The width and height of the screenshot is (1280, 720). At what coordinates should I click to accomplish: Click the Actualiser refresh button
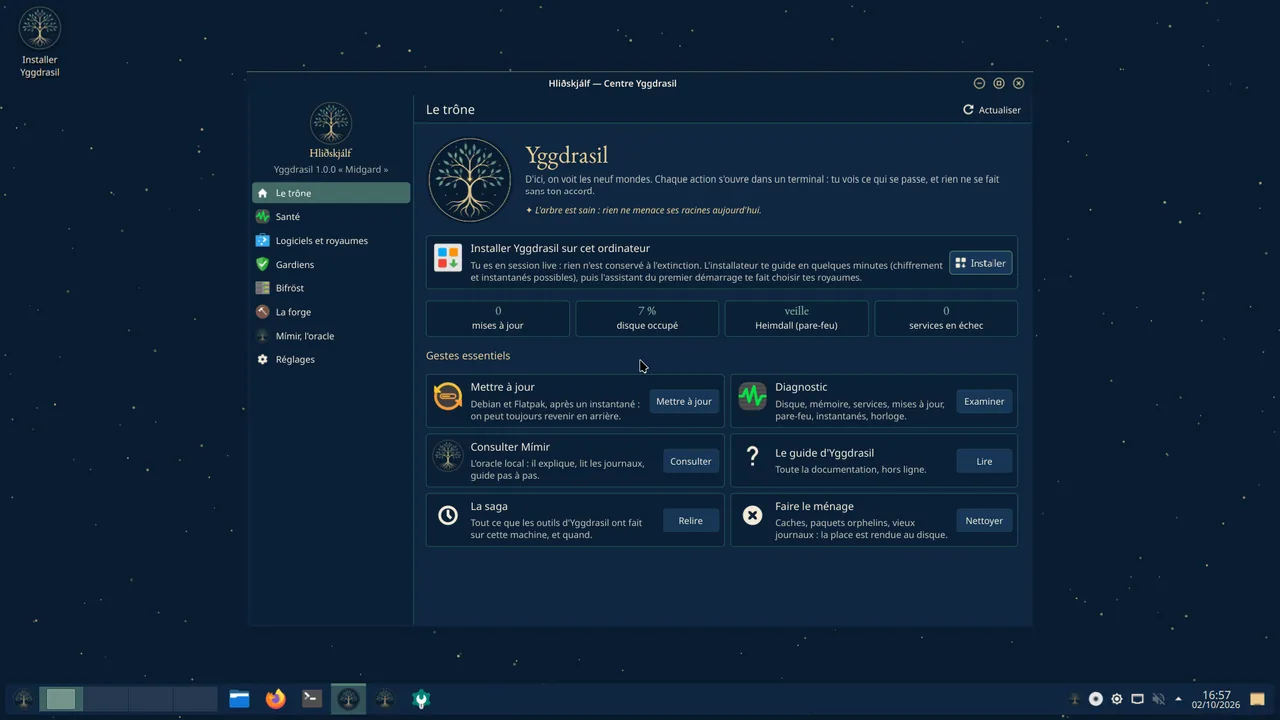[x=992, y=110]
